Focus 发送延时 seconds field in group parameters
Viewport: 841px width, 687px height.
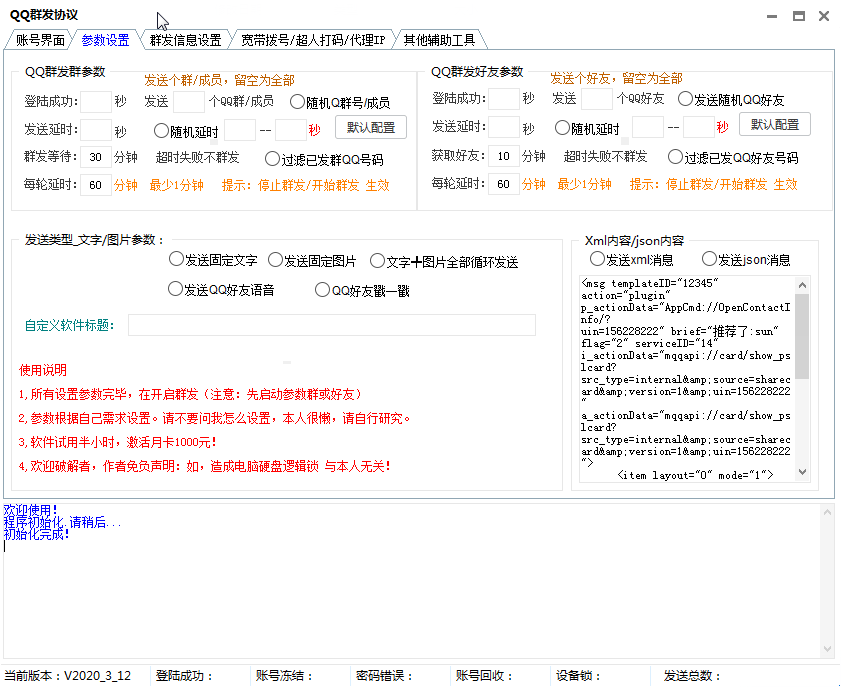[95, 130]
